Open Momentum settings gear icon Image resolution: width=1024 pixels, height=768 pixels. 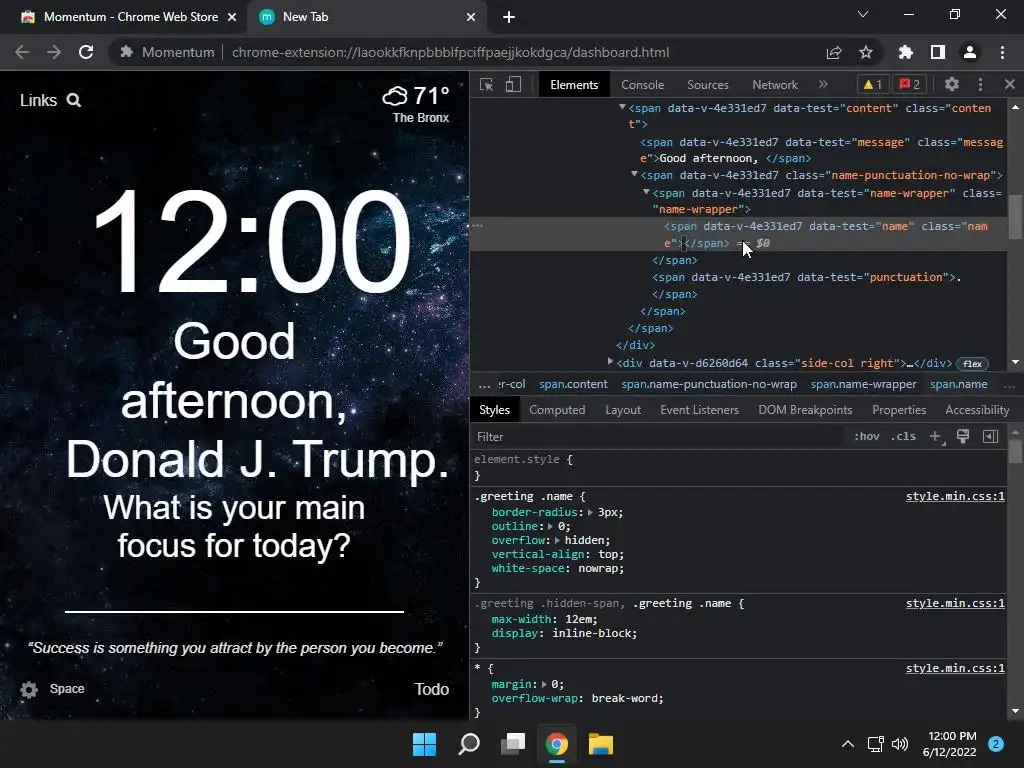pyautogui.click(x=29, y=690)
